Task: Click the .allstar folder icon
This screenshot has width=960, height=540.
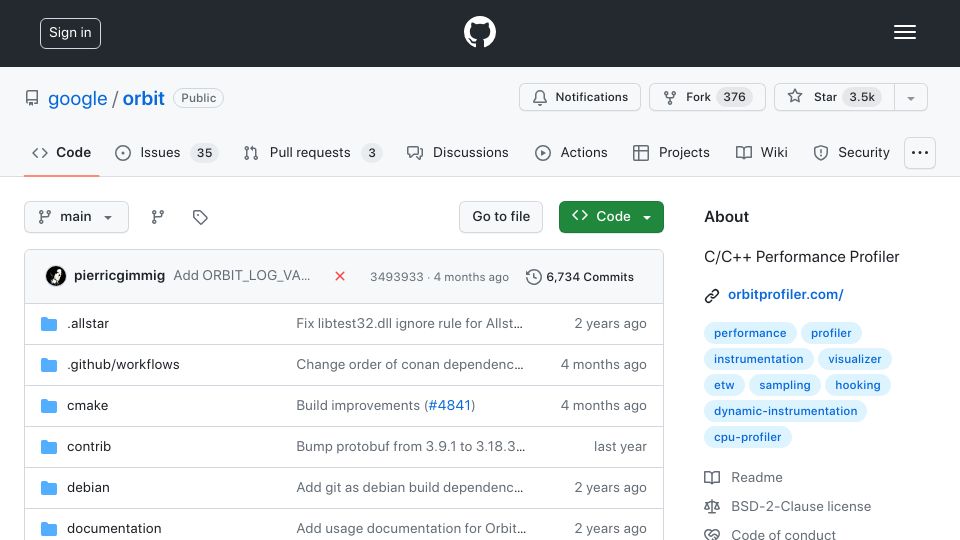Action: tap(49, 323)
